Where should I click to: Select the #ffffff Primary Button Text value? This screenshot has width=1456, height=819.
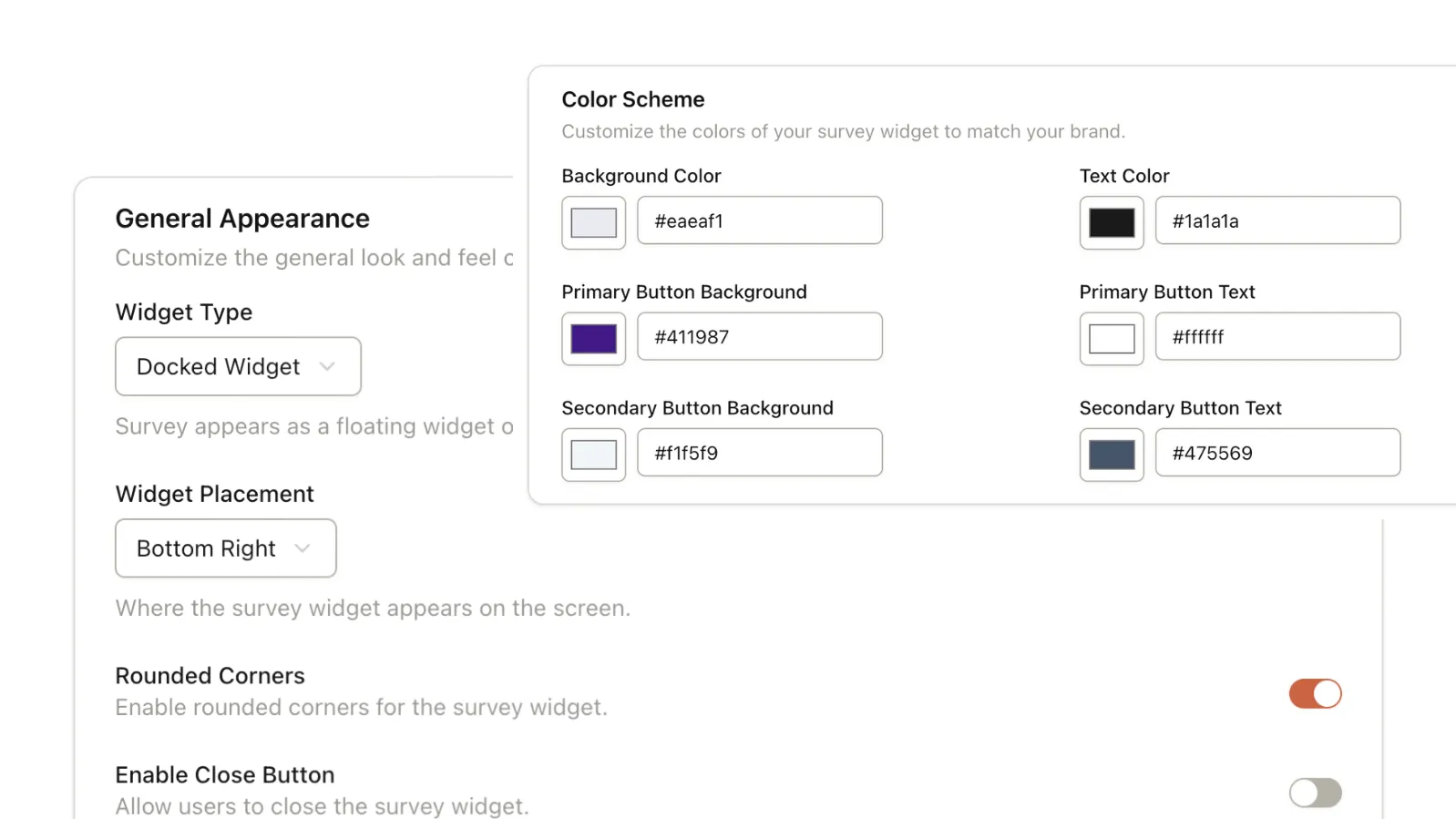coord(1277,336)
